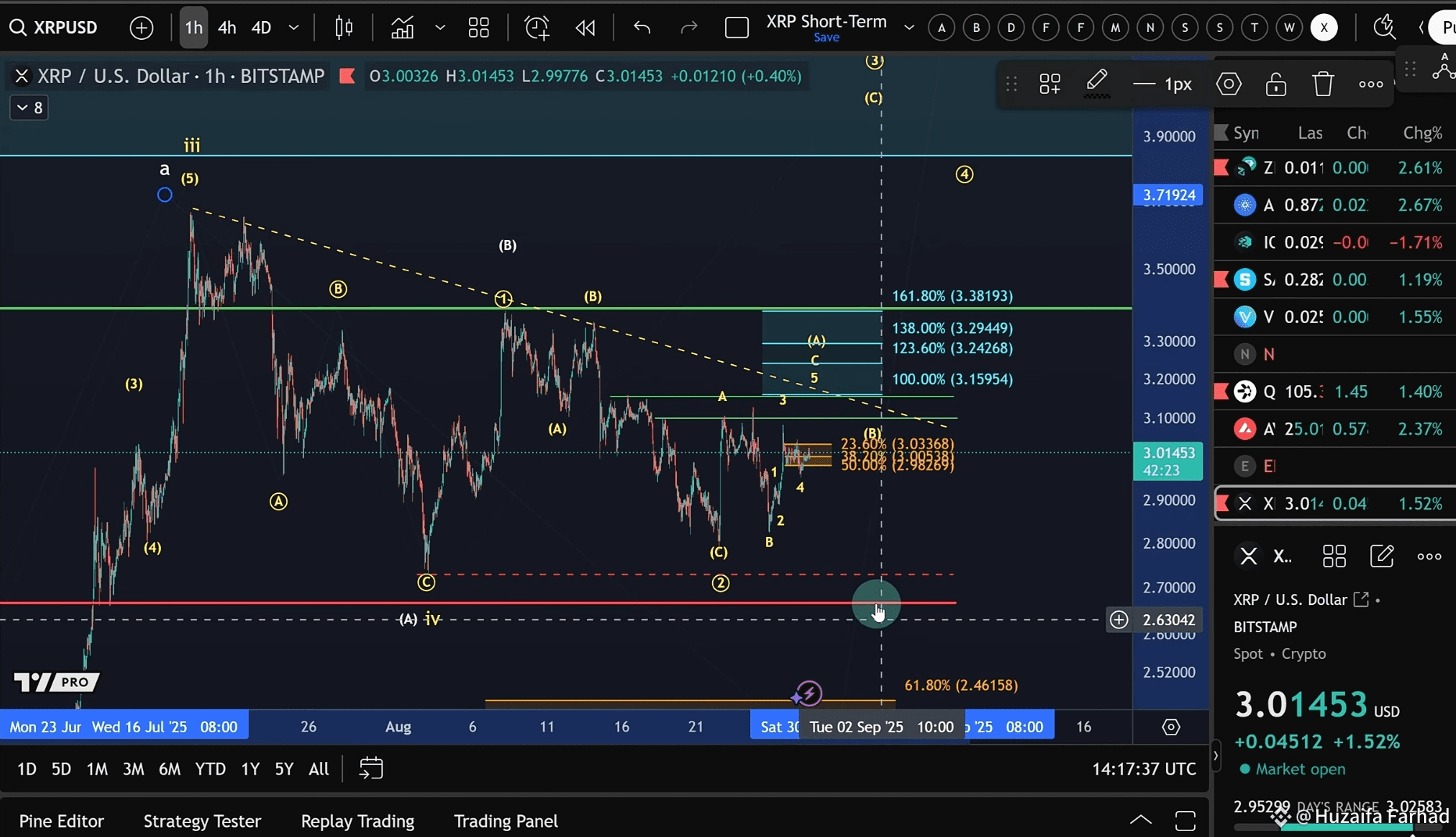1456x837 pixels.
Task: Expand the timeframe interval dropdown
Action: point(294,27)
